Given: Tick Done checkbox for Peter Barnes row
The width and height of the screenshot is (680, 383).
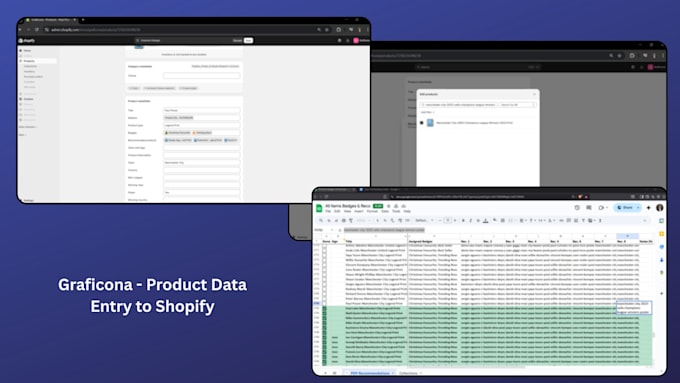Looking at the screenshot, I should pos(324,298).
